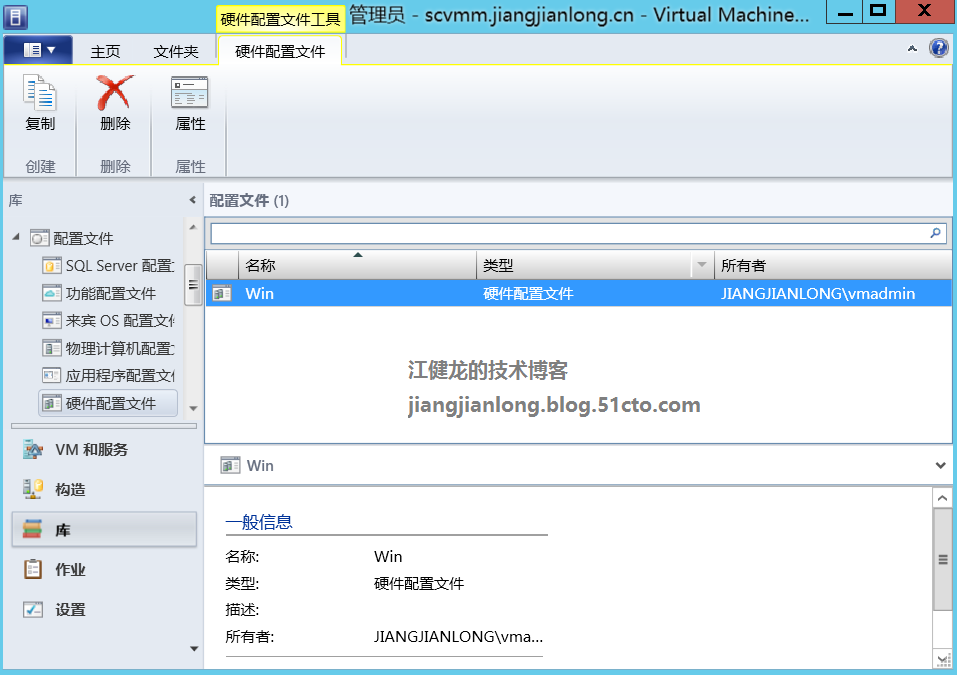
Task: Click the red X 删除 delete icon
Action: point(115,93)
